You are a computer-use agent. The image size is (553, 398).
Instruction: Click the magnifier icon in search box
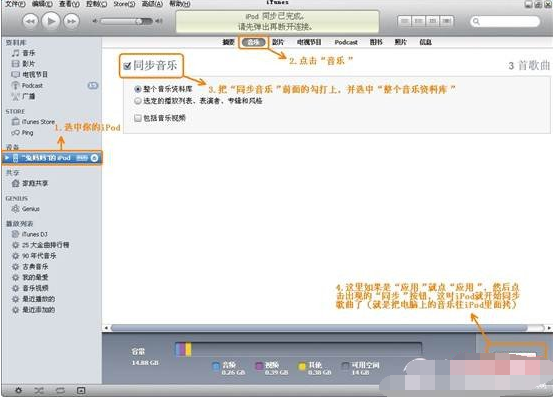pyautogui.click(x=476, y=22)
